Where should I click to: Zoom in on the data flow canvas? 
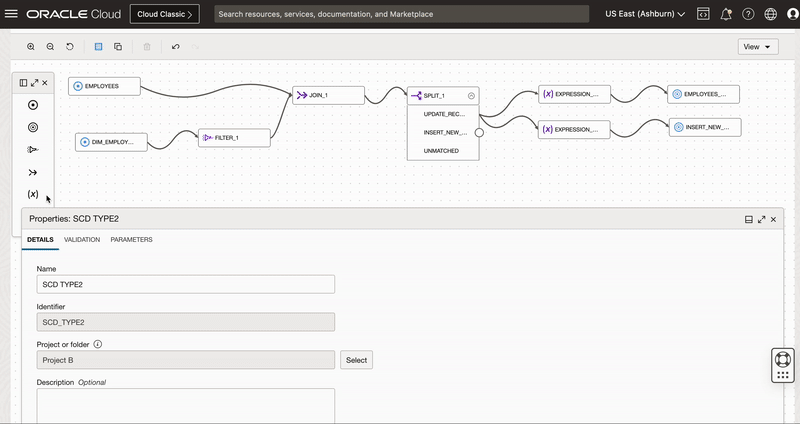(31, 46)
